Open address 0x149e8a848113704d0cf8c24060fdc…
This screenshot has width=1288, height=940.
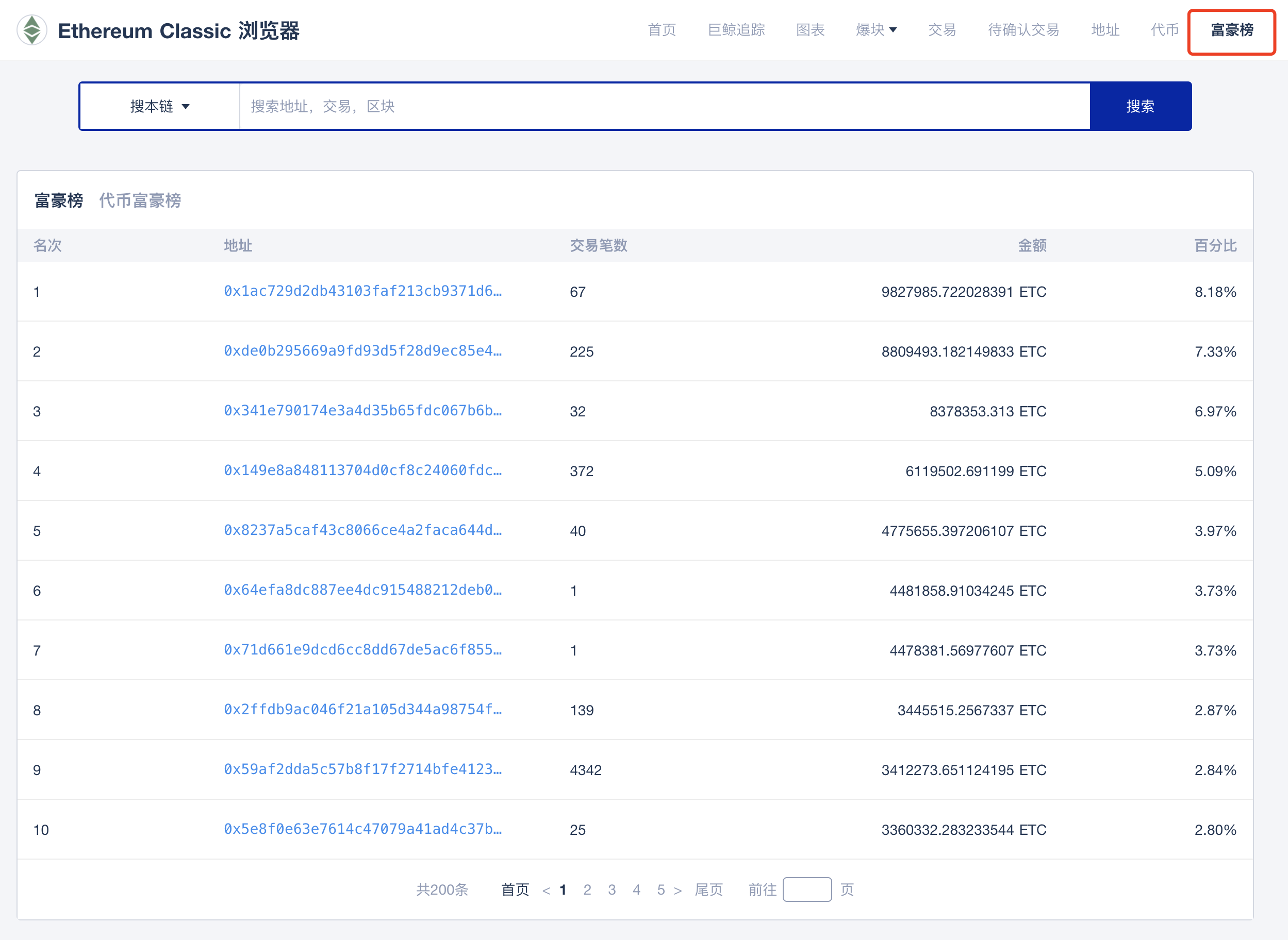(x=362, y=471)
